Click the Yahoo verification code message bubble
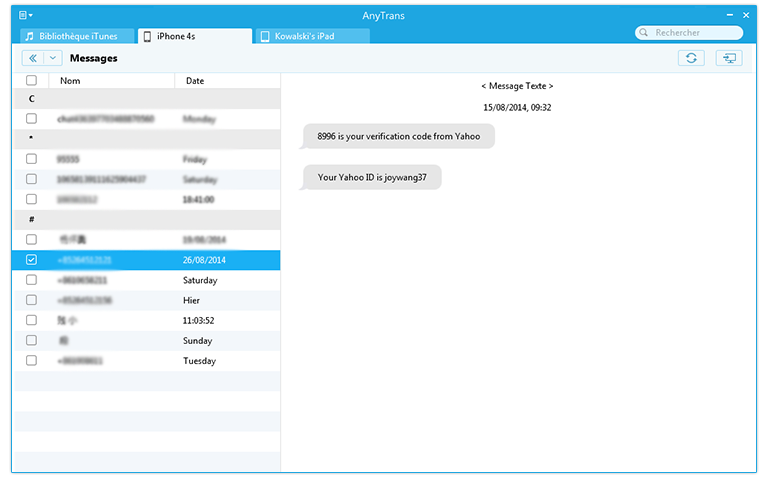Viewport: 760px width, 481px height. tap(398, 136)
